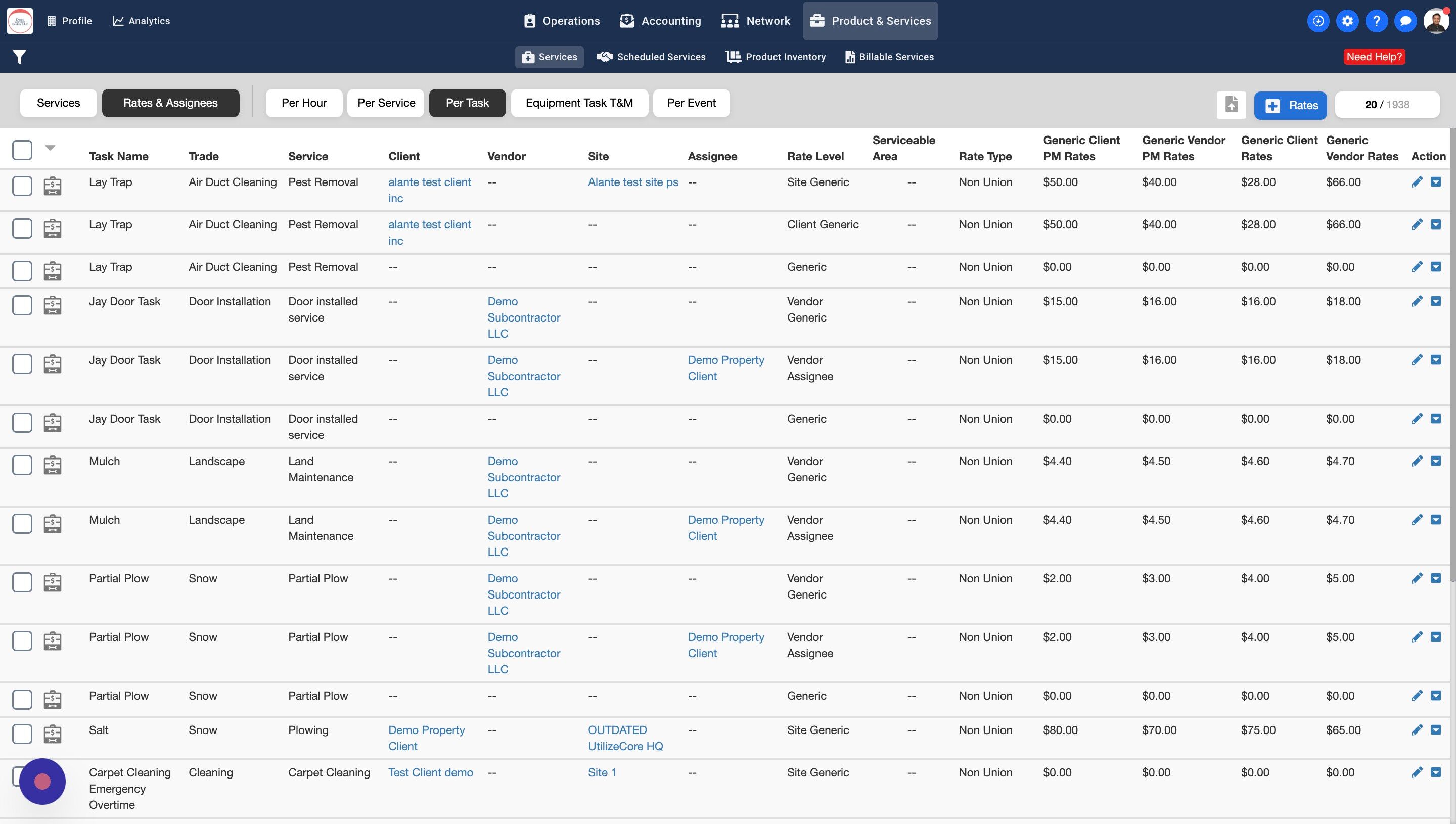Open the chat messages icon
Viewport: 1456px width, 824px height.
pos(1405,21)
